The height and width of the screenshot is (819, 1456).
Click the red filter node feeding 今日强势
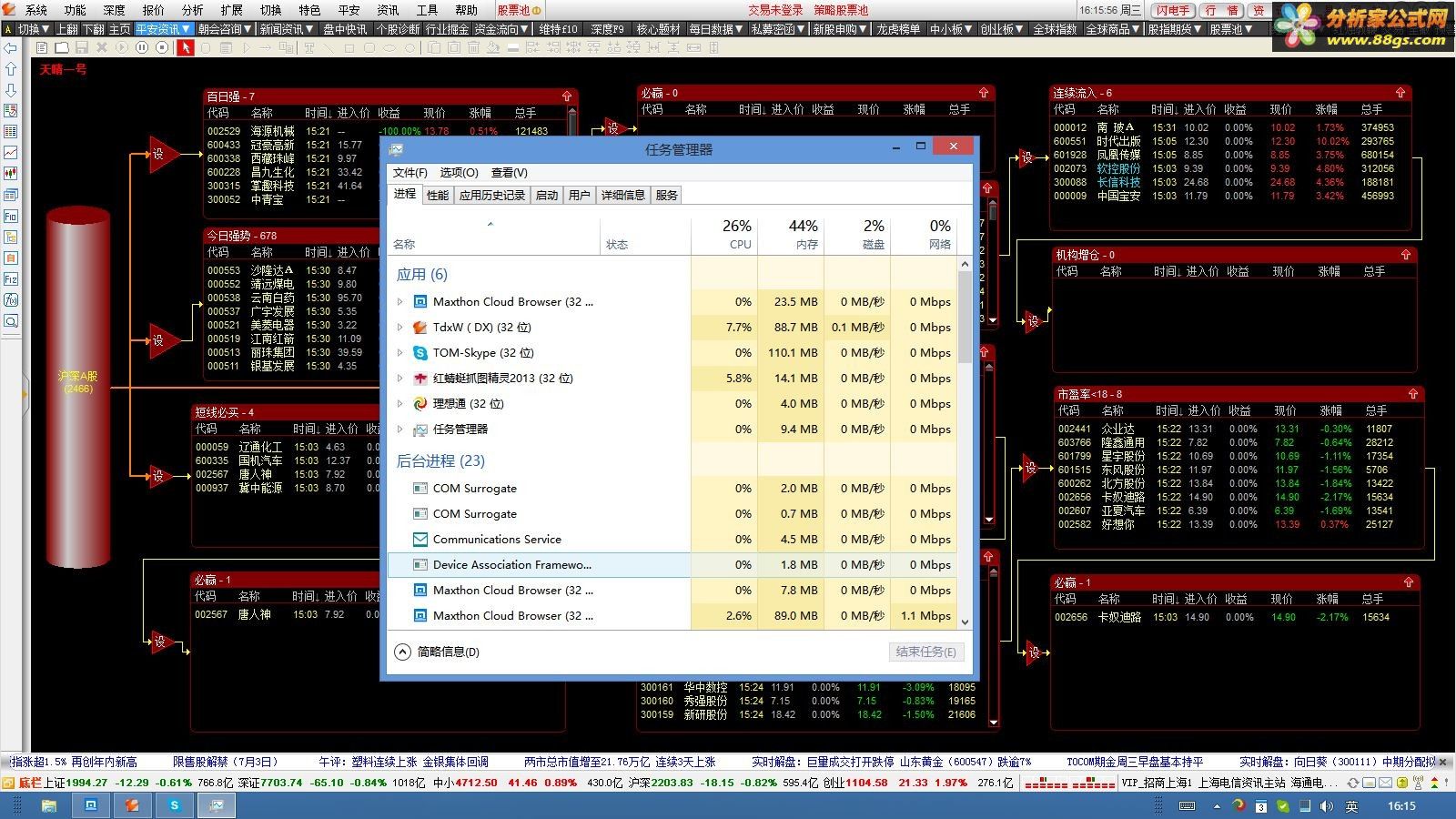[161, 340]
